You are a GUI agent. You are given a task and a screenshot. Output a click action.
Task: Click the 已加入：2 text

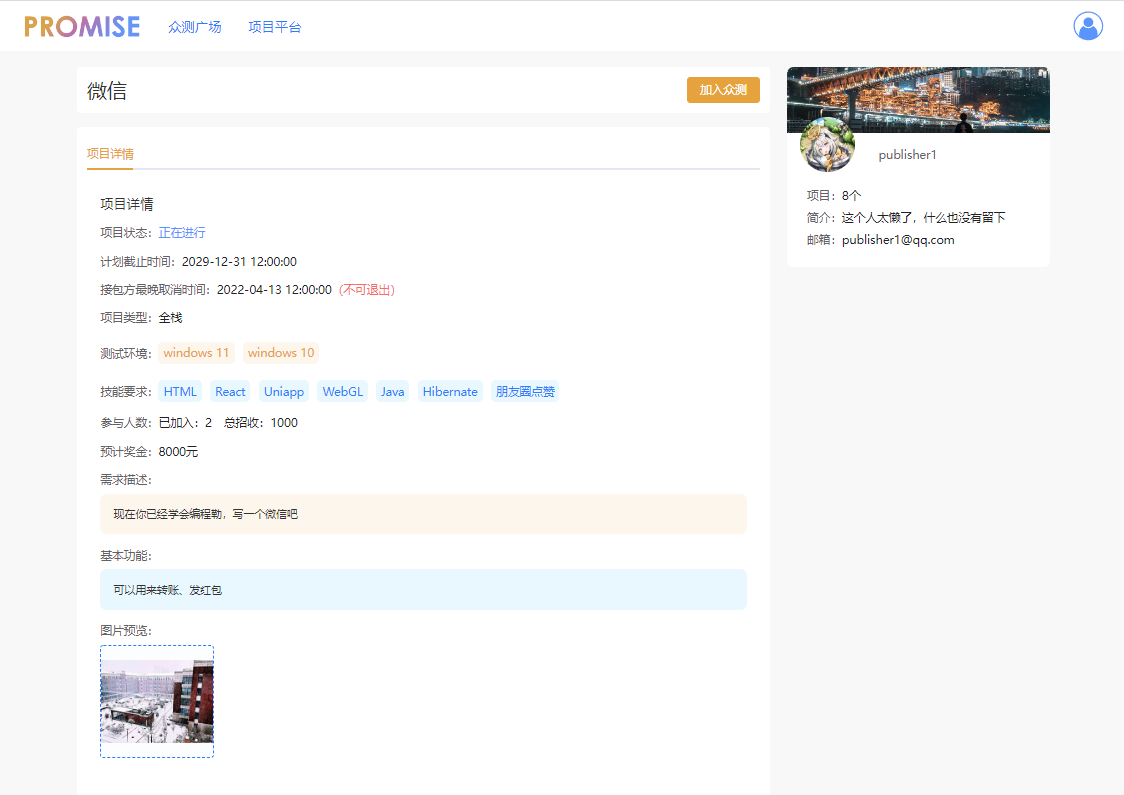click(185, 423)
